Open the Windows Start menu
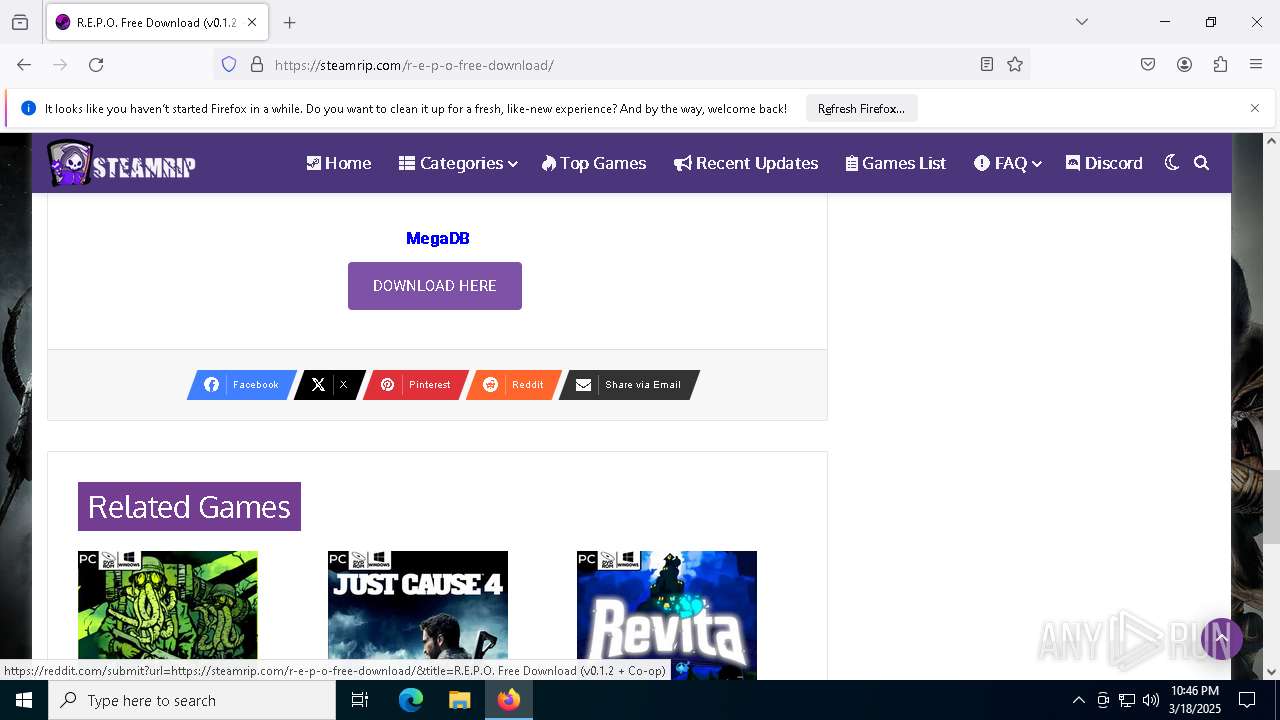This screenshot has width=1280, height=720. pyautogui.click(x=24, y=700)
